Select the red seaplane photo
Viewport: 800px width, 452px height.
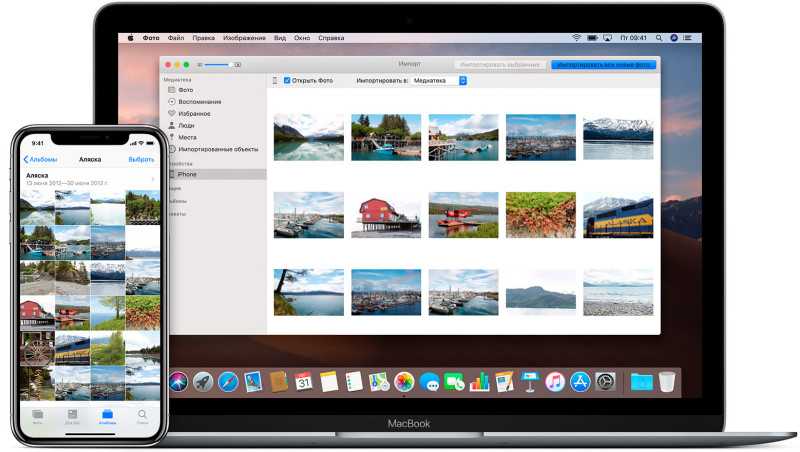pyautogui.click(x=463, y=215)
